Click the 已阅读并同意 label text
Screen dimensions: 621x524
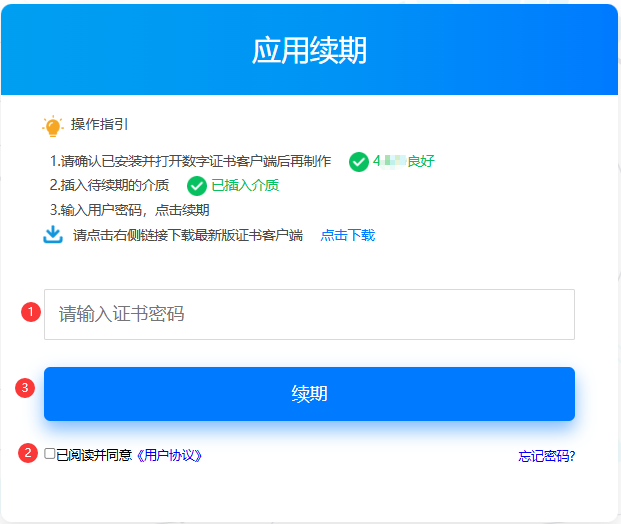[x=94, y=455]
